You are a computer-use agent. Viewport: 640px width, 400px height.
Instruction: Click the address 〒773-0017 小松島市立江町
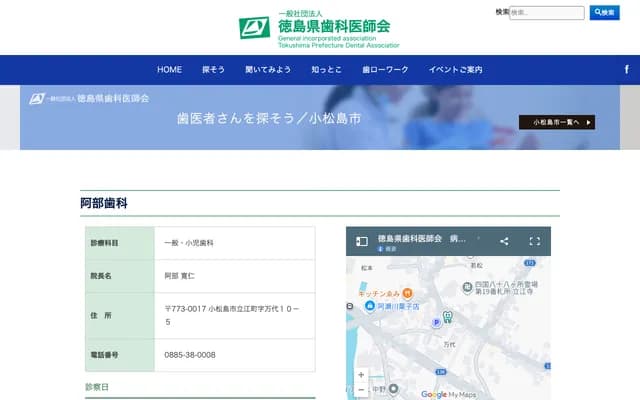point(231,315)
